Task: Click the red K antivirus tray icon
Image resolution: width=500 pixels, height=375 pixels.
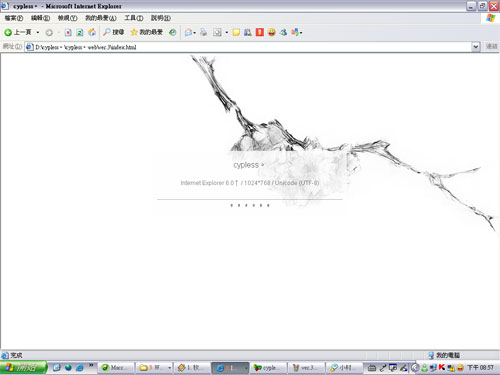Action: tap(442, 367)
